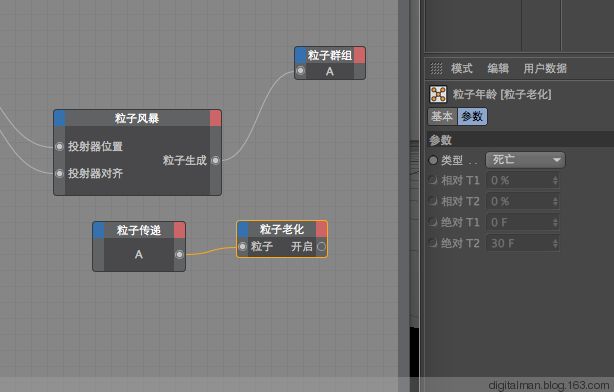
Task: Open the 类型 dropdown showing 死亡
Action: click(x=526, y=160)
